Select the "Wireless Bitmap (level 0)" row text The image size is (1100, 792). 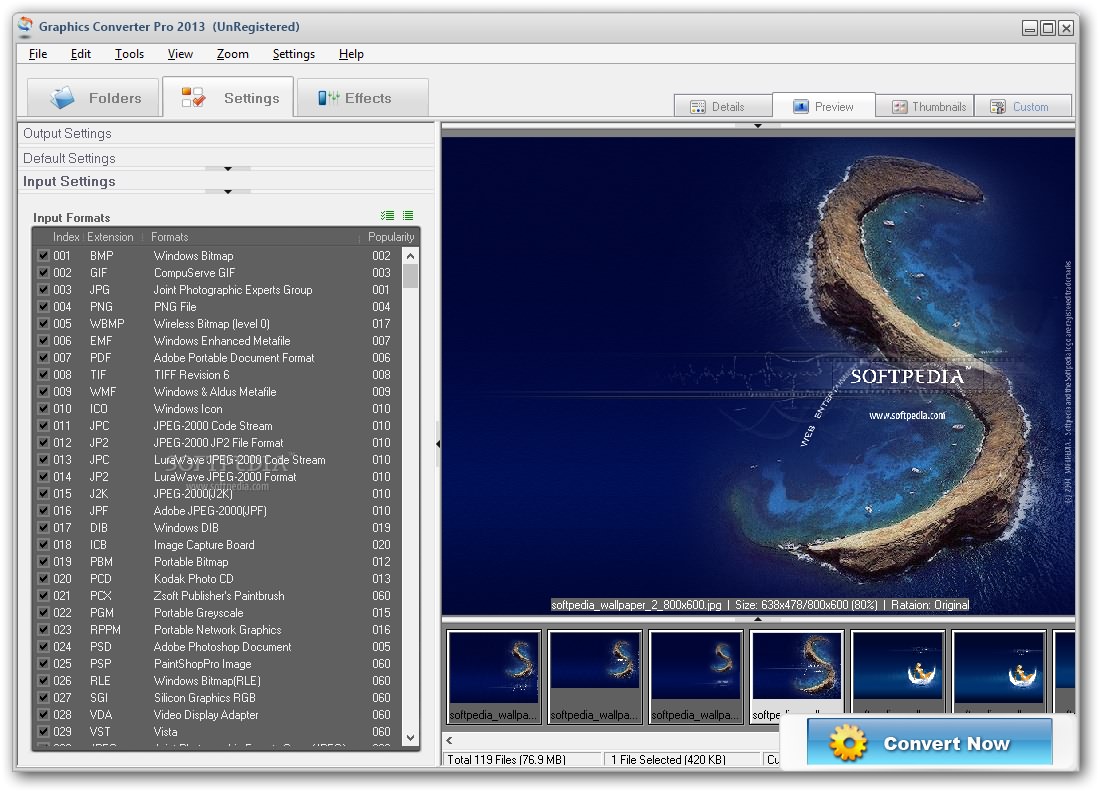(x=212, y=324)
